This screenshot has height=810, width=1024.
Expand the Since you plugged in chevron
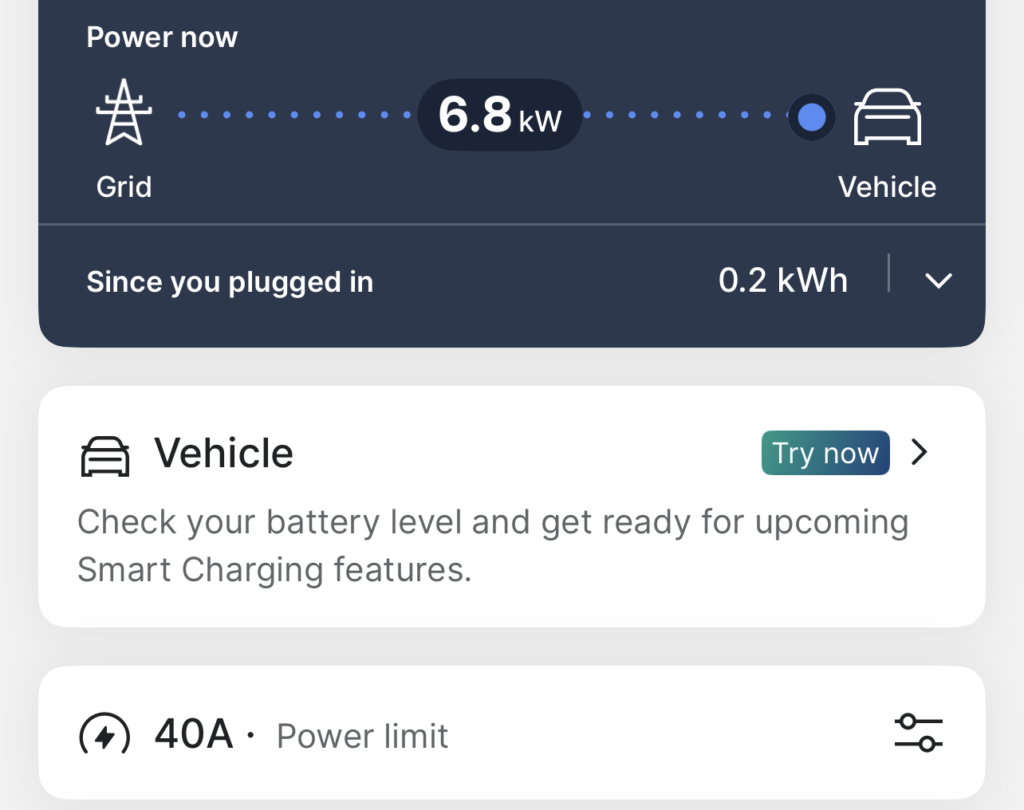coord(938,282)
